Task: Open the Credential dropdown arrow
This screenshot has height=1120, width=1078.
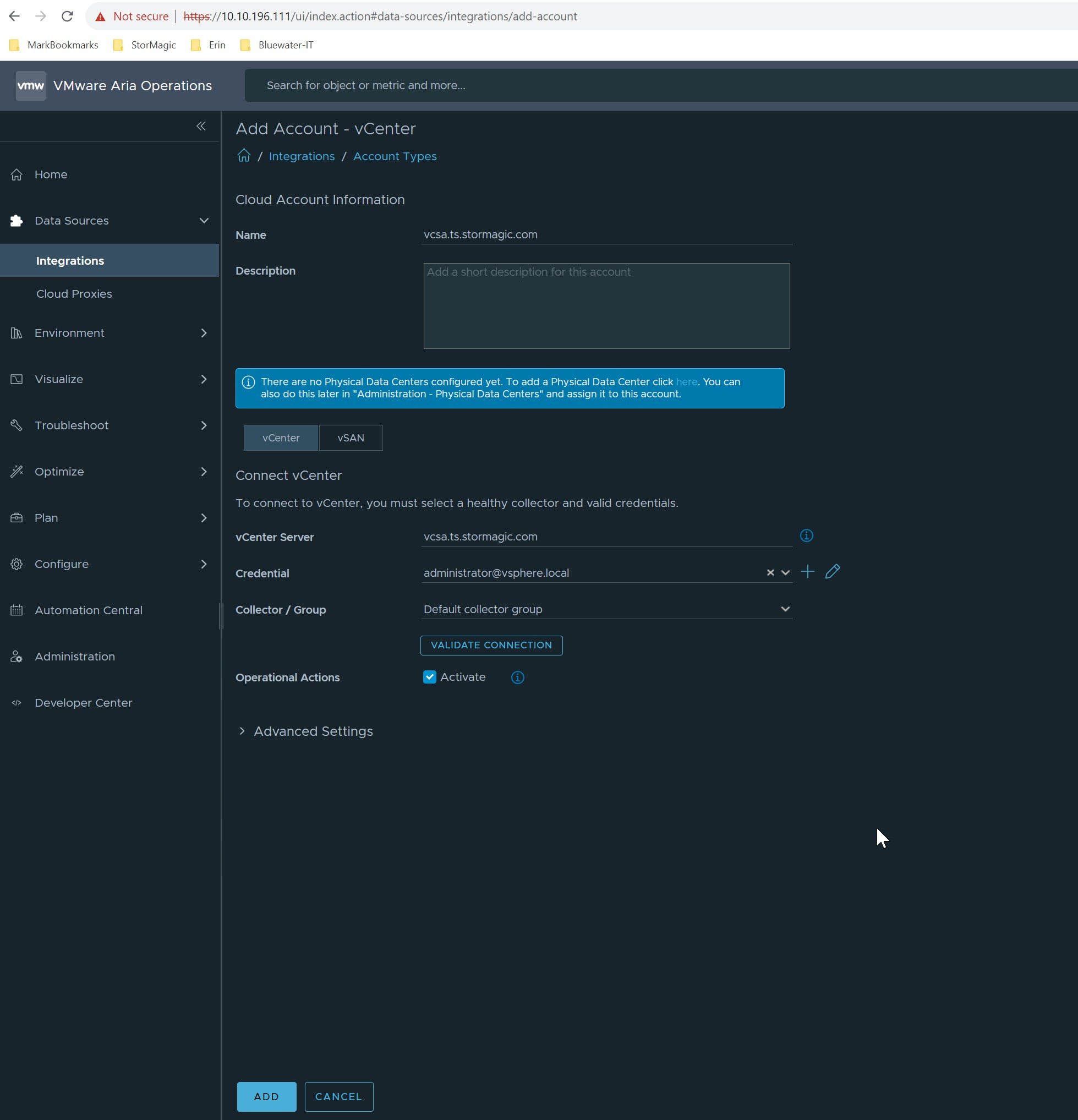Action: [x=785, y=572]
